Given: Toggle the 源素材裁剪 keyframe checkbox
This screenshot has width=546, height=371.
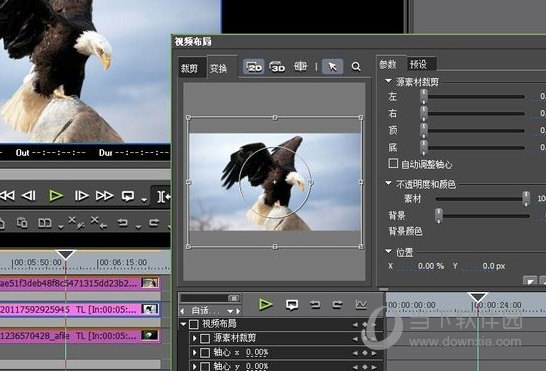Looking at the screenshot, I should coord(205,338).
